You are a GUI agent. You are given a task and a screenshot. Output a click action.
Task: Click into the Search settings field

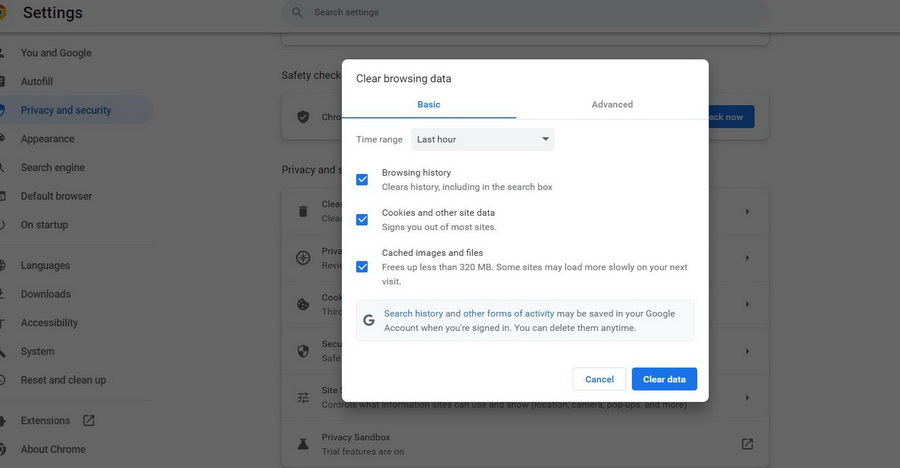tap(500, 13)
